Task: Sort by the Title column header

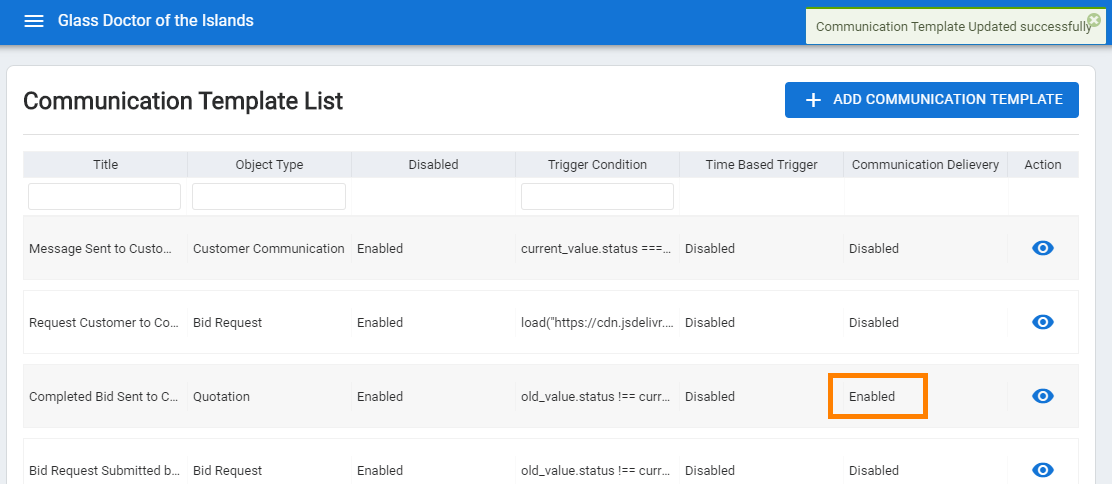Action: 105,165
